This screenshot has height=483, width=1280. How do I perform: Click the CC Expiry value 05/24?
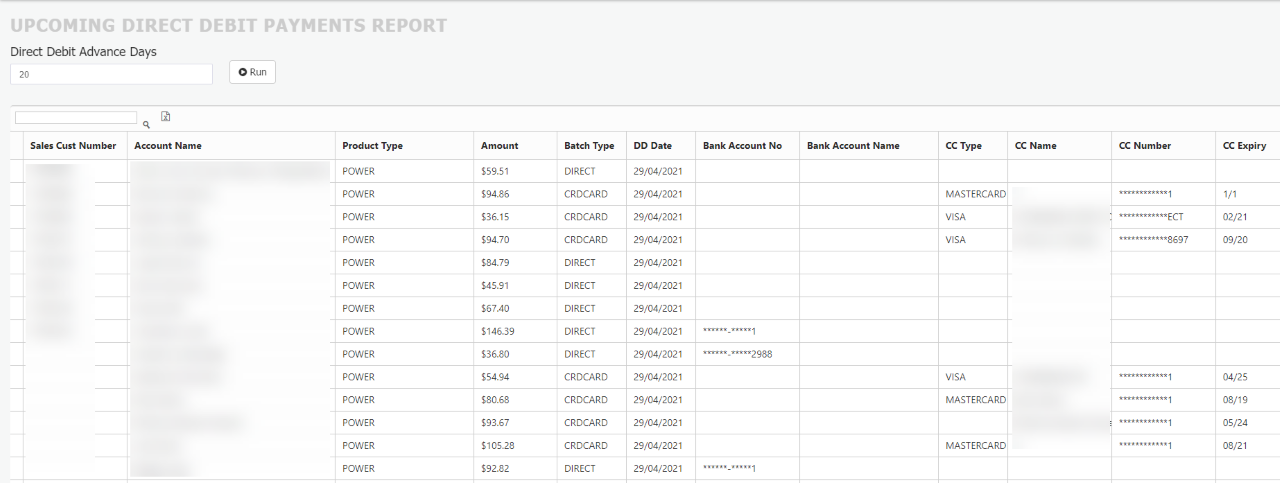[x=1234, y=423]
